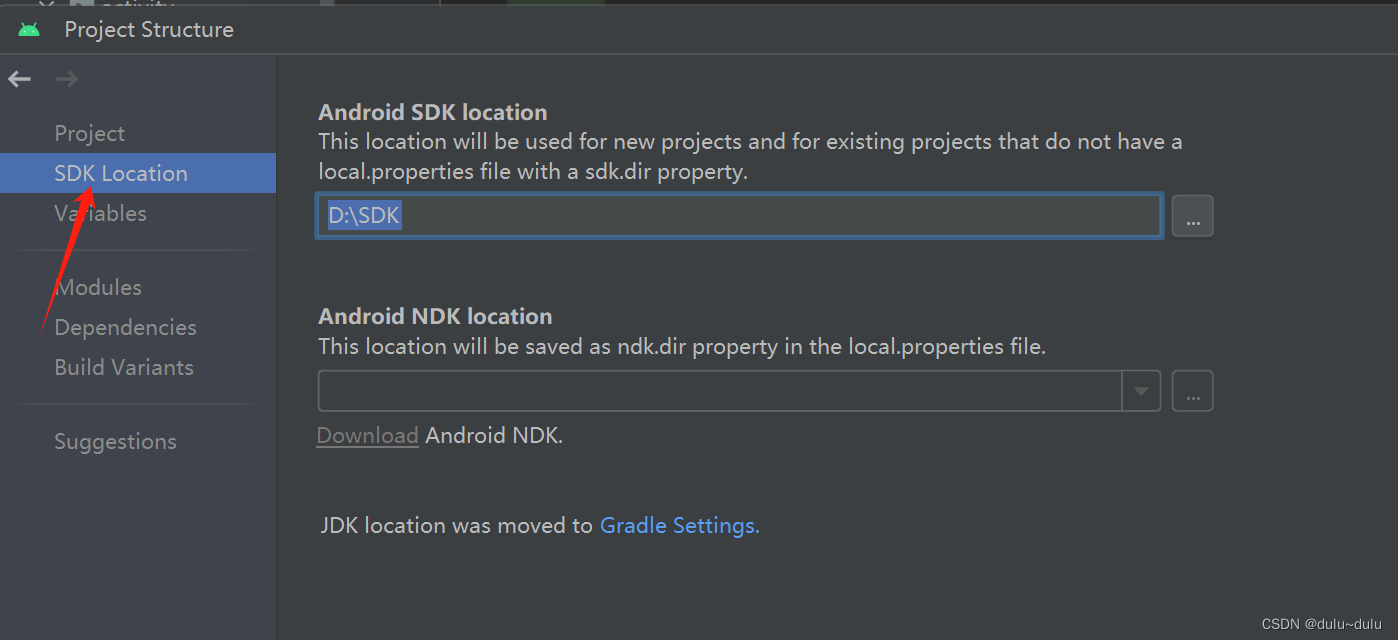Go back using the left arrow icon
The height and width of the screenshot is (640, 1398).
20,79
